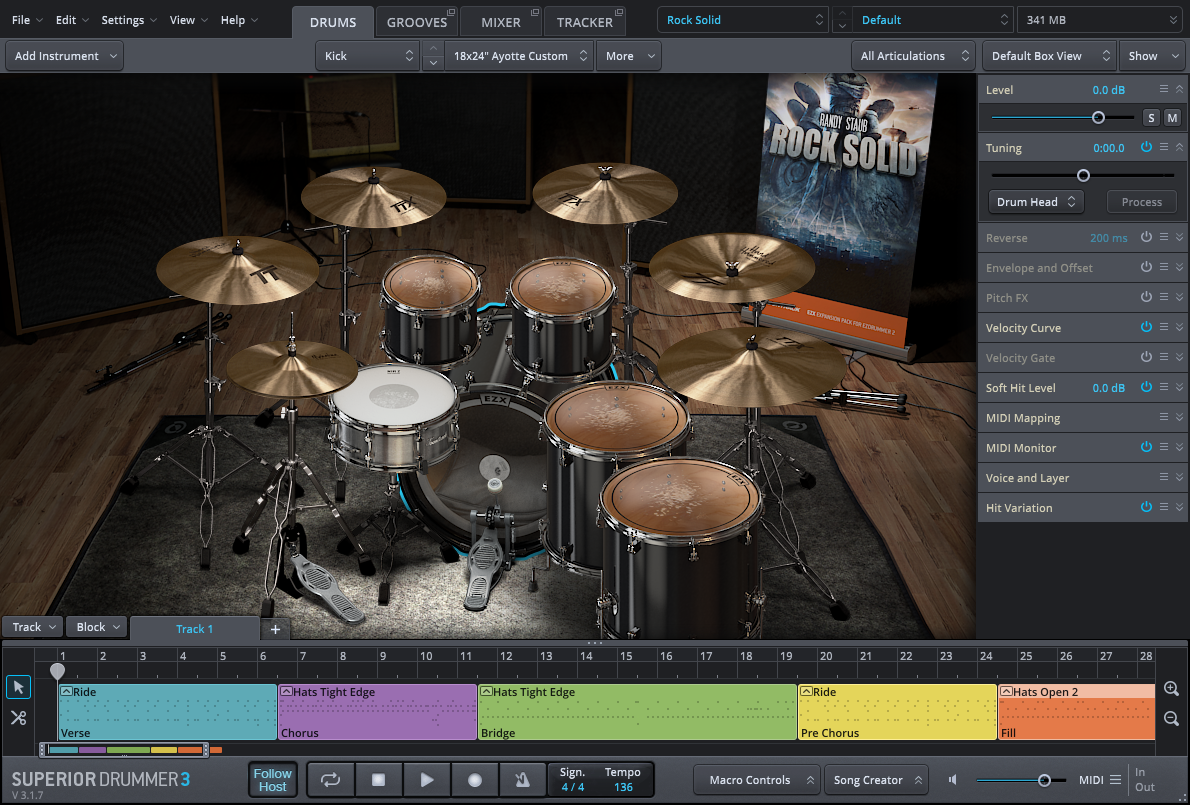Open the Rock Solid library selector
1190x805 pixels.
[743, 20]
